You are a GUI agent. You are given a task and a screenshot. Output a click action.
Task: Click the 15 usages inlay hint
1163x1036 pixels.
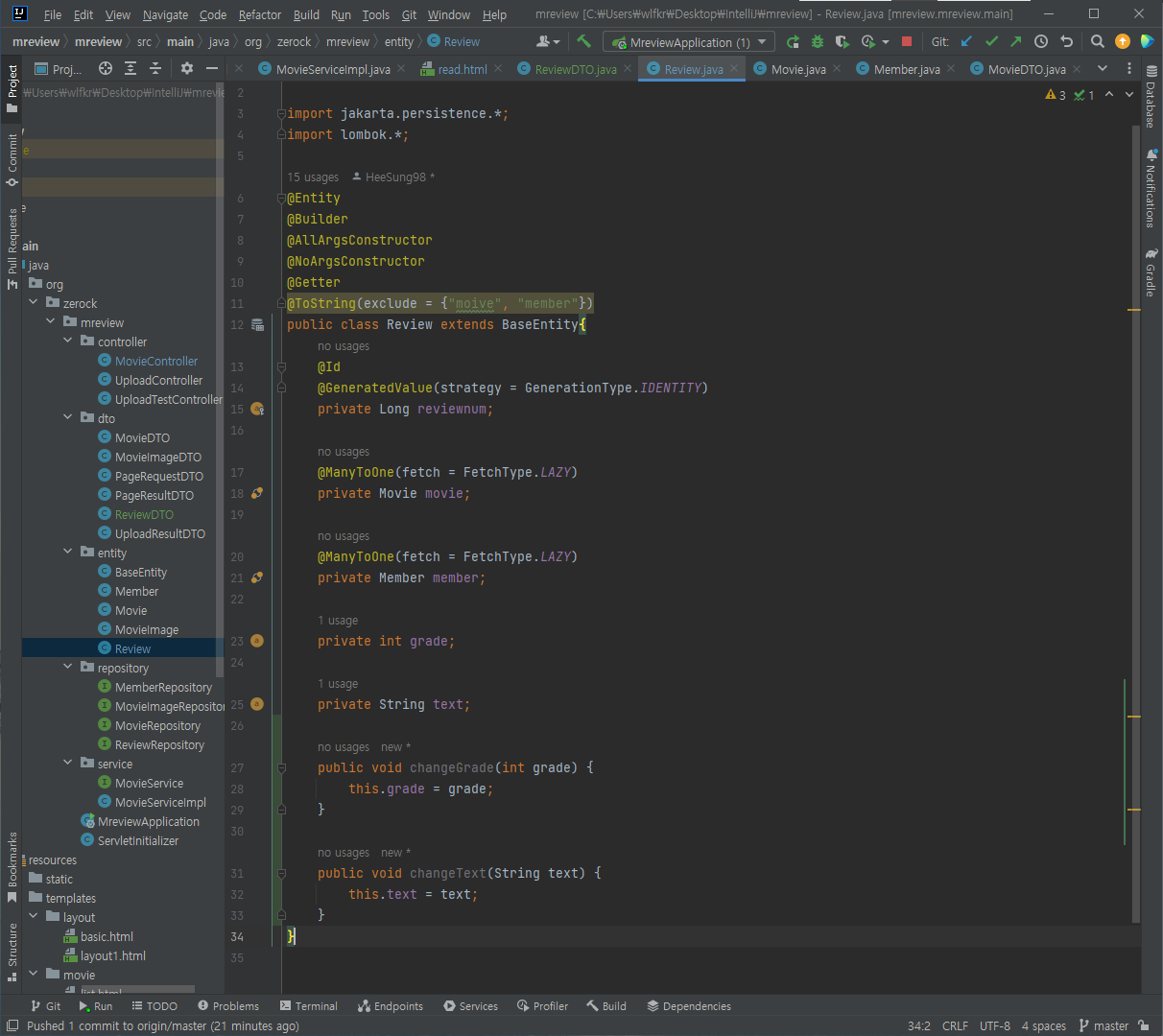click(313, 177)
